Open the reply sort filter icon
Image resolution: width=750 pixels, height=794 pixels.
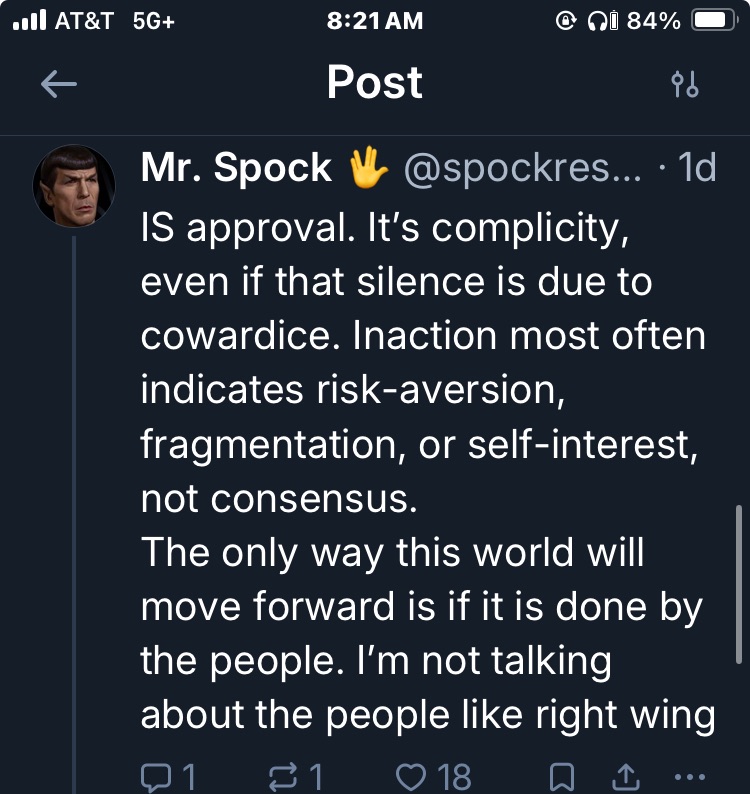[685, 85]
